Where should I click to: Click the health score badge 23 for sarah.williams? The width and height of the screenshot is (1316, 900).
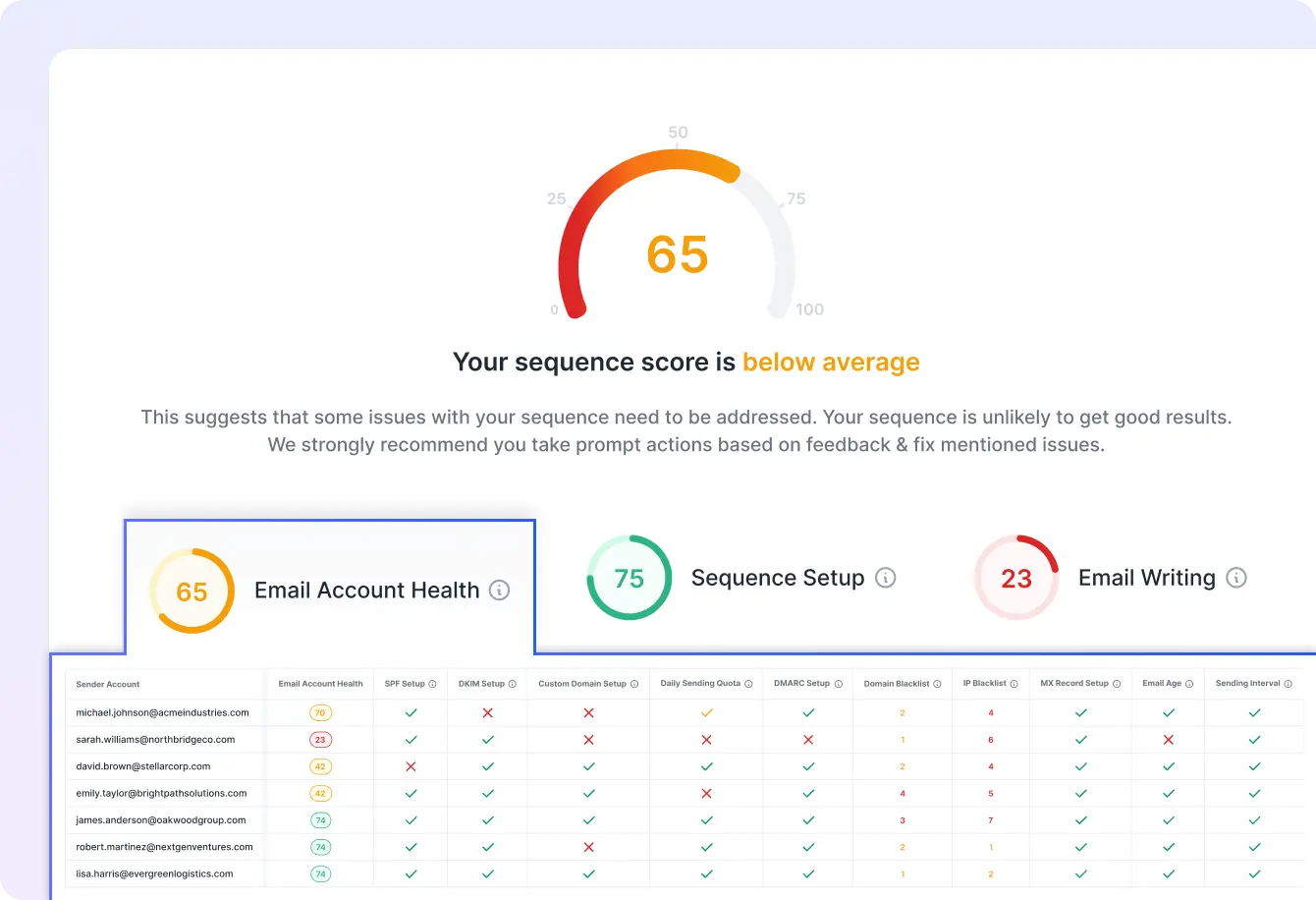pos(320,740)
